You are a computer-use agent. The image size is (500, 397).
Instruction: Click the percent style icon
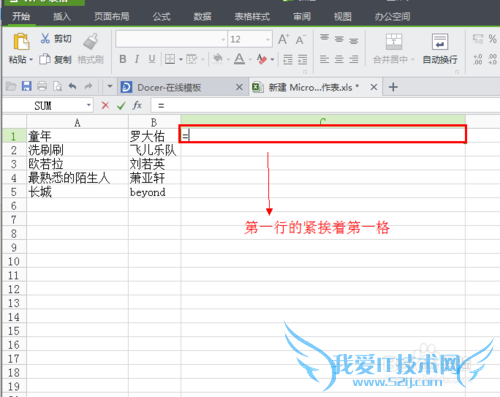492,39
